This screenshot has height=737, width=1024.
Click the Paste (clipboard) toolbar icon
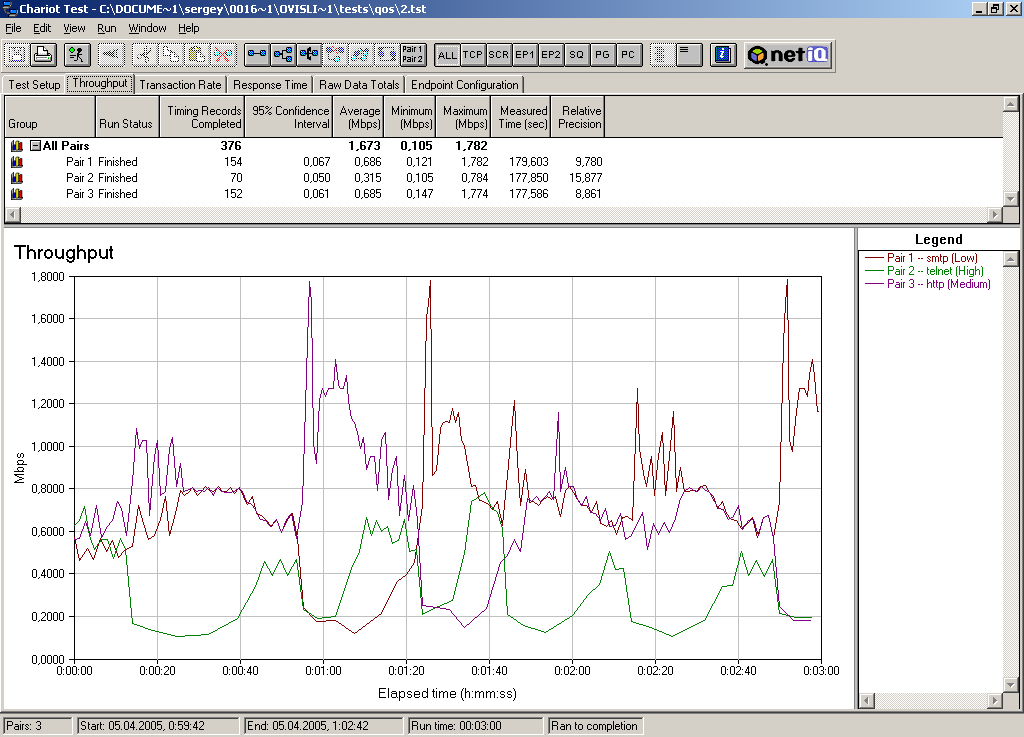[x=197, y=55]
